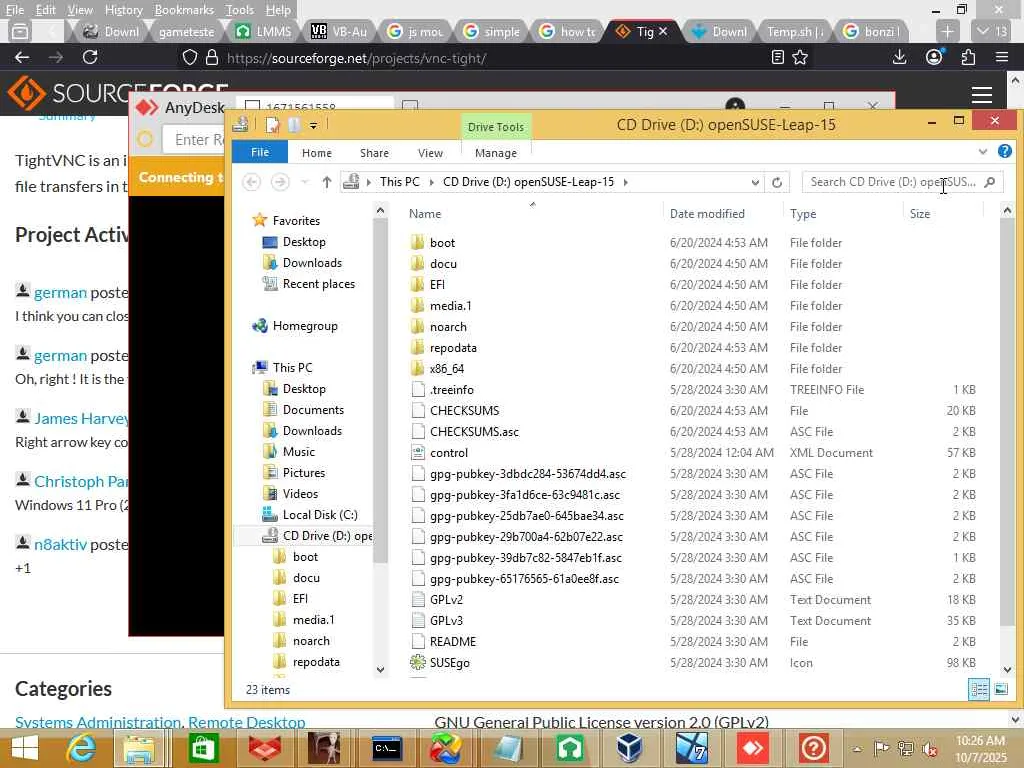Viewport: 1024px width, 768px height.
Task: Select the CHECKSUMS.asc file
Action: click(474, 432)
